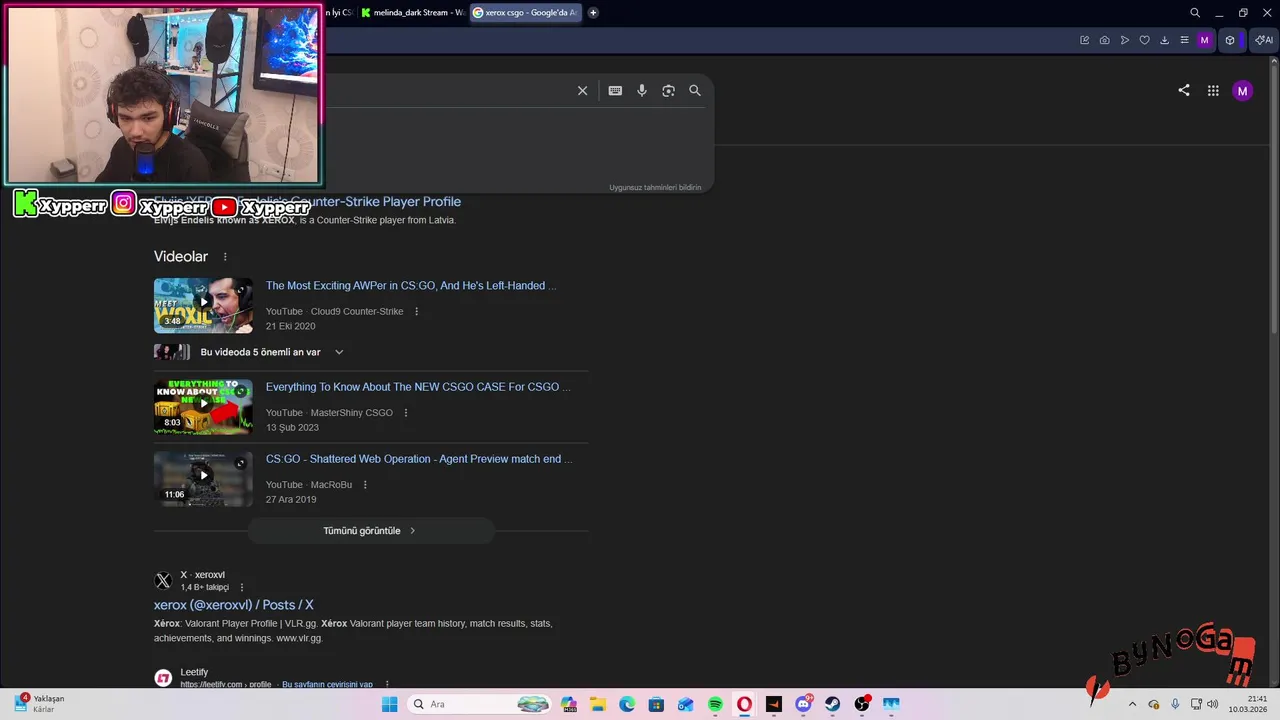Click the system tray microphone icon
Screen dimensions: 1280x720
click(1175, 704)
